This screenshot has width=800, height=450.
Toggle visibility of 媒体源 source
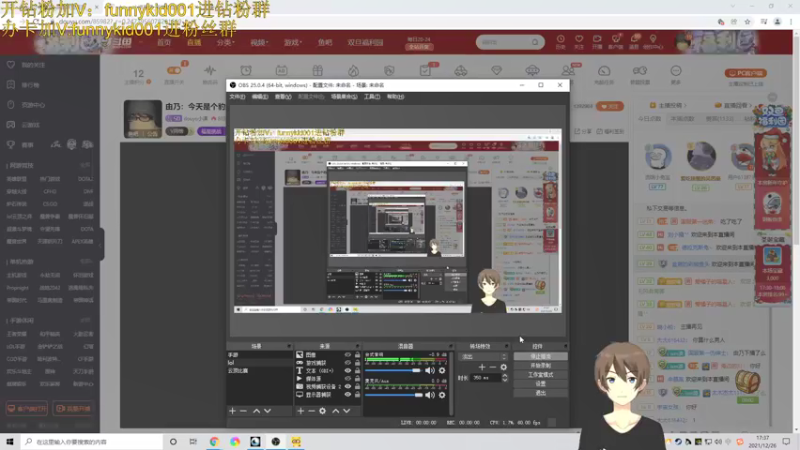tap(347, 379)
